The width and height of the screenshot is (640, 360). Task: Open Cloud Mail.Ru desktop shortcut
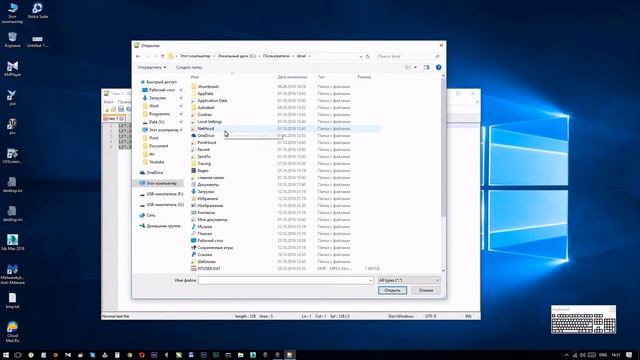pyautogui.click(x=12, y=332)
